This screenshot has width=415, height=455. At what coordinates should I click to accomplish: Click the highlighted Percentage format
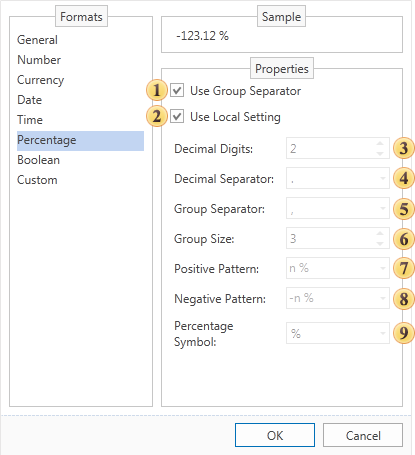tap(80, 141)
